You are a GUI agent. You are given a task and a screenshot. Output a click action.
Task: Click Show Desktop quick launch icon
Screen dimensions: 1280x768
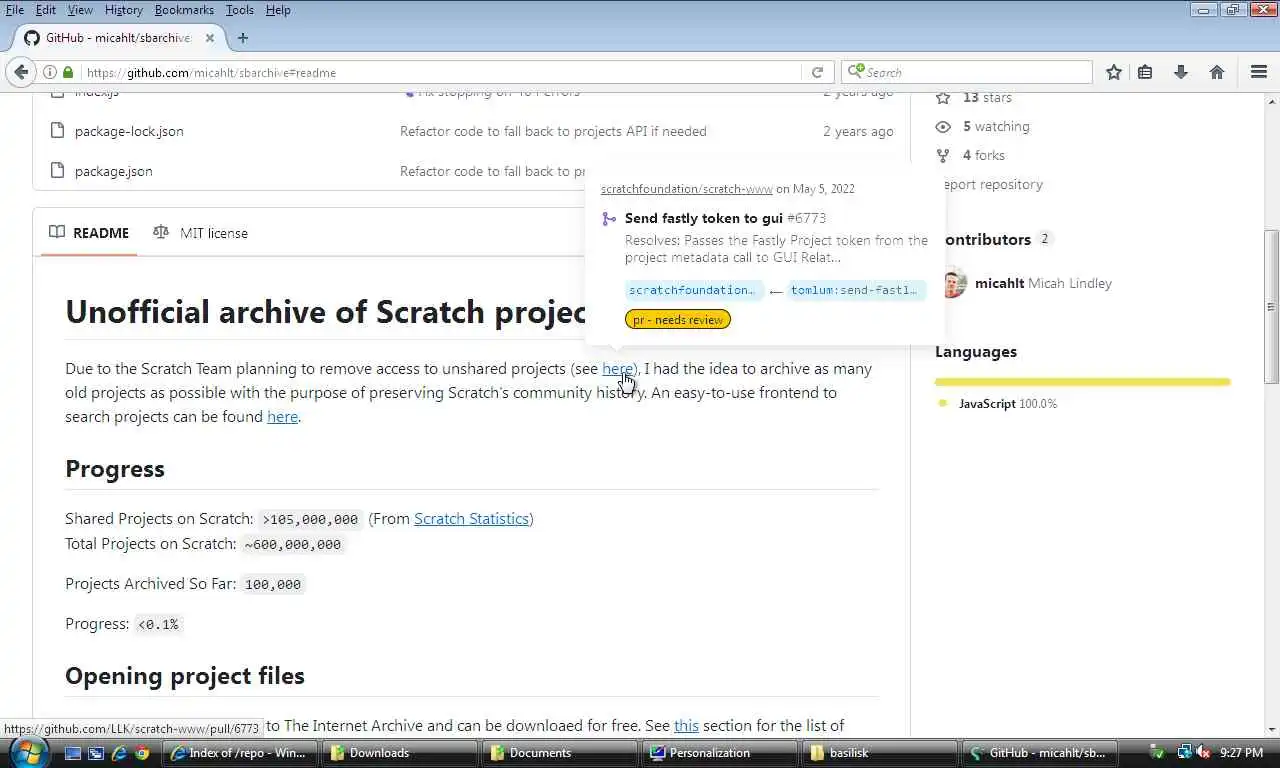coord(73,753)
